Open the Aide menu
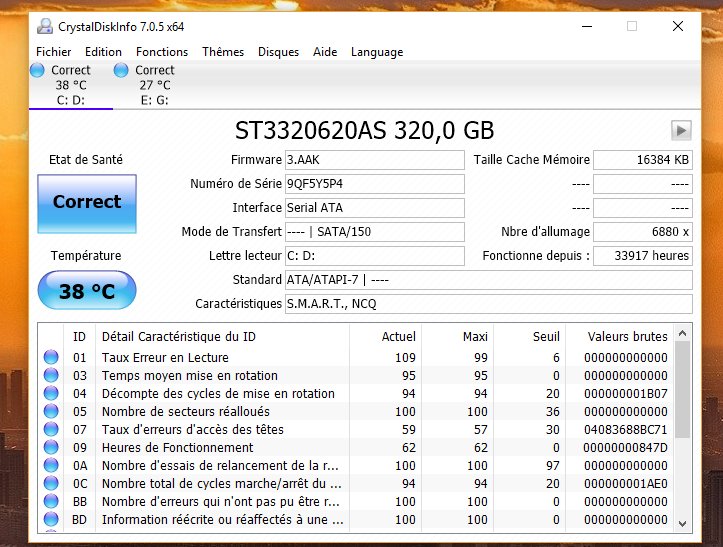723x547 pixels. [x=325, y=52]
